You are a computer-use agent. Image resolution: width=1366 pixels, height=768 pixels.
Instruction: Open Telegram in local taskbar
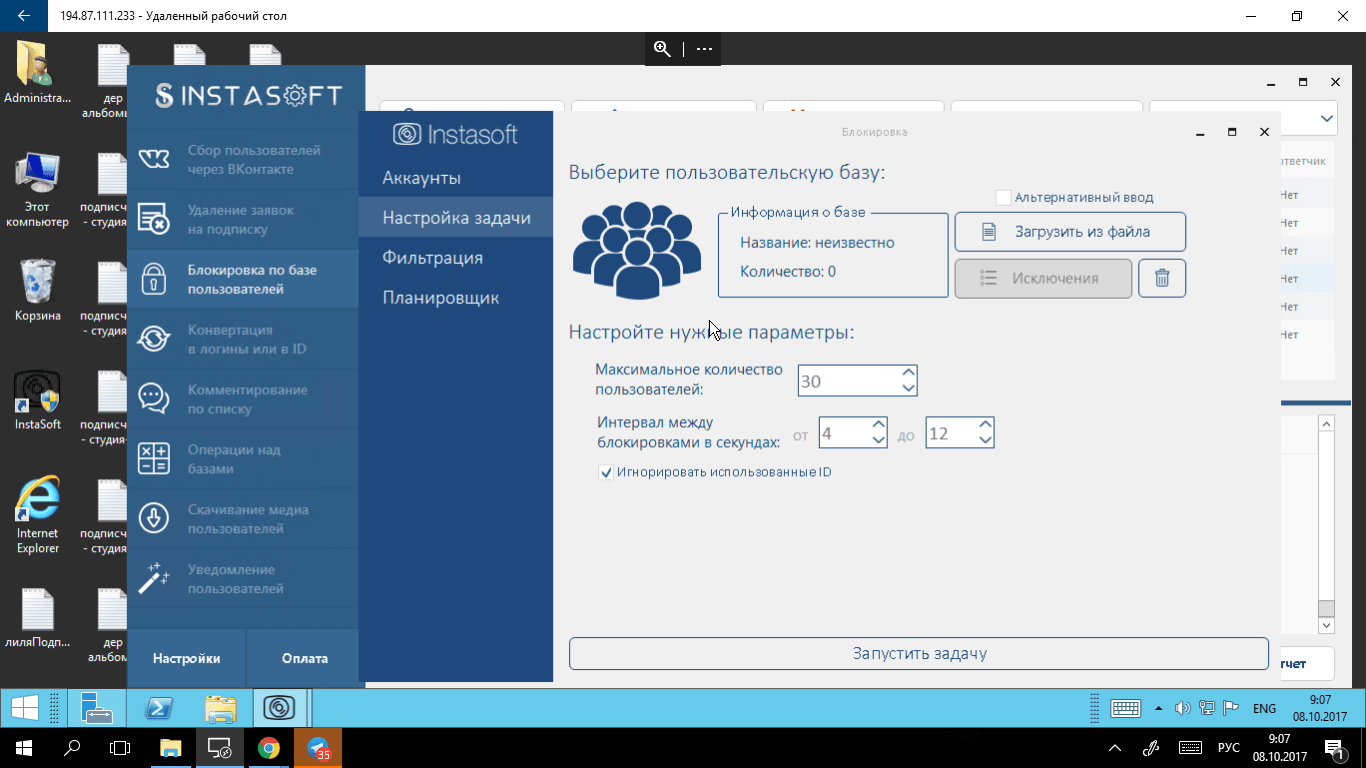(318, 748)
